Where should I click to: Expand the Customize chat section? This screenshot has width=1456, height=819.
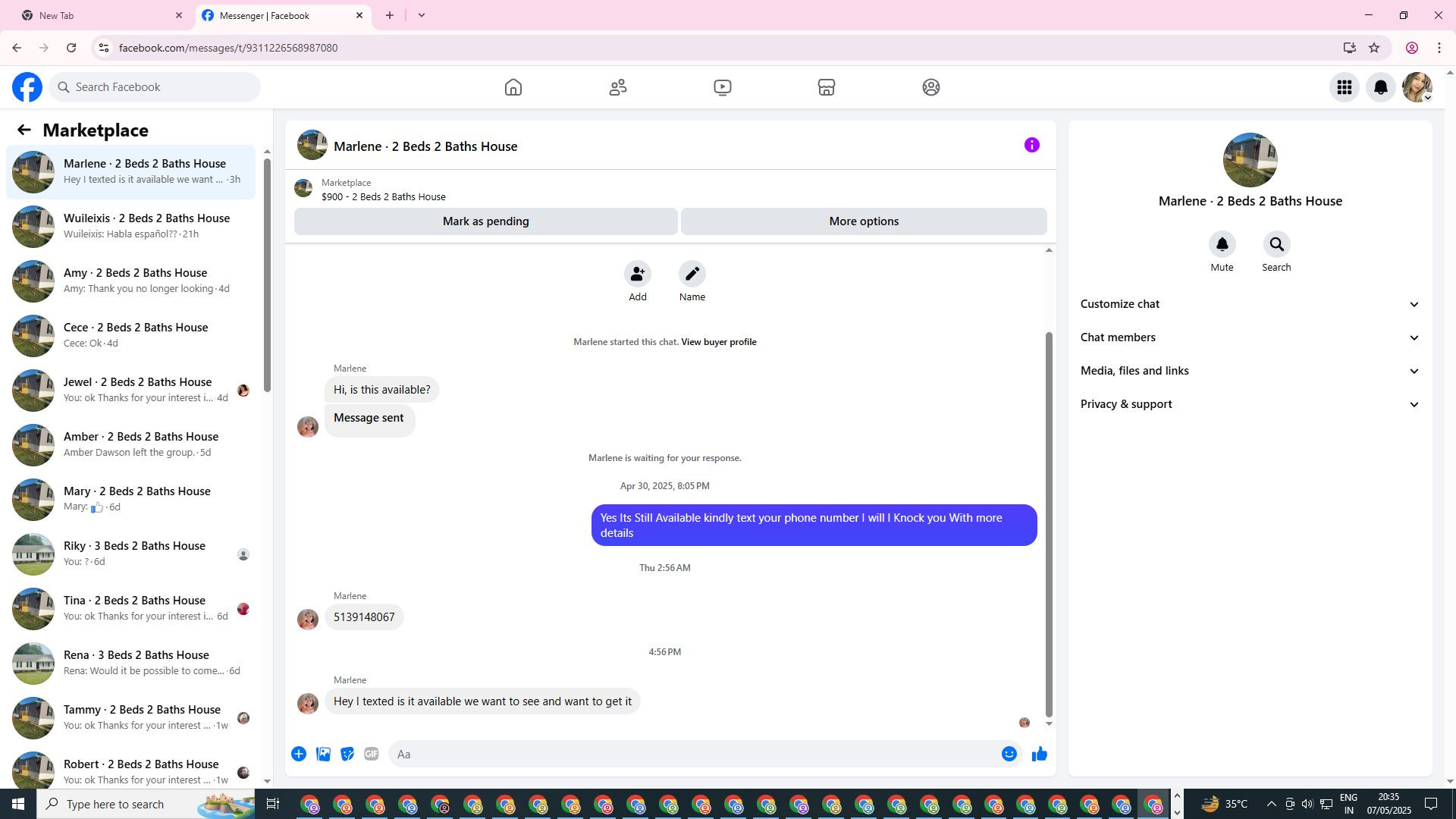(1250, 304)
